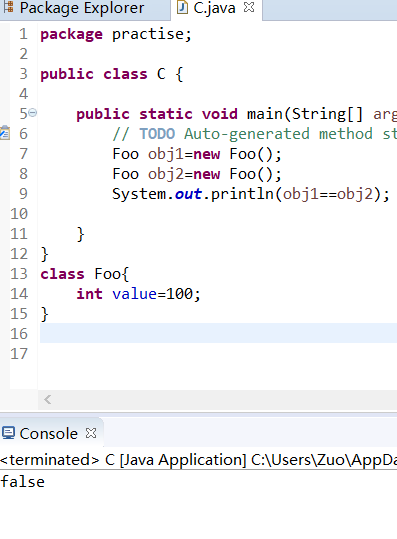Click line number 17 in the gutter
The height and width of the screenshot is (539, 397).
19,354
